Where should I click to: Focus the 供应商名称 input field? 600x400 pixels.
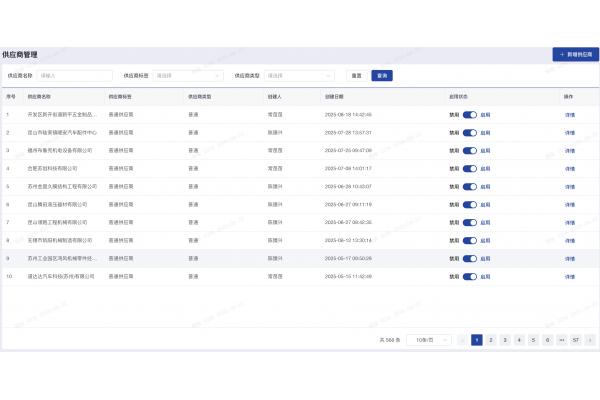click(x=75, y=75)
